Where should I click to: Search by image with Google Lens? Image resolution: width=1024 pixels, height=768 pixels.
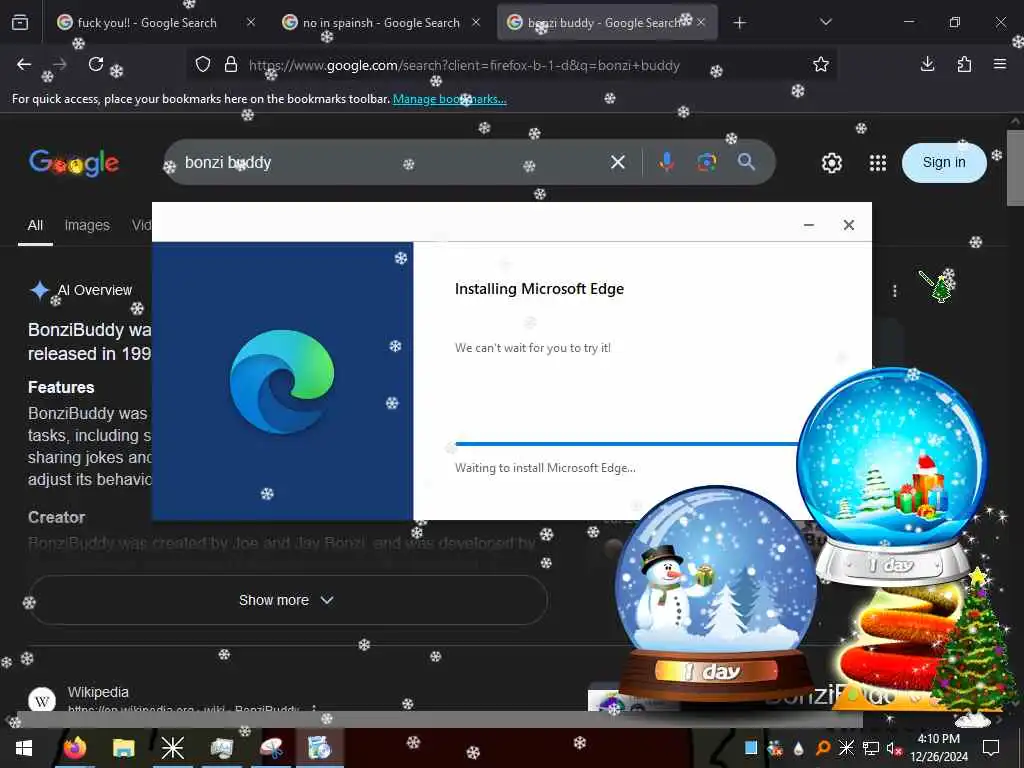[x=707, y=162]
